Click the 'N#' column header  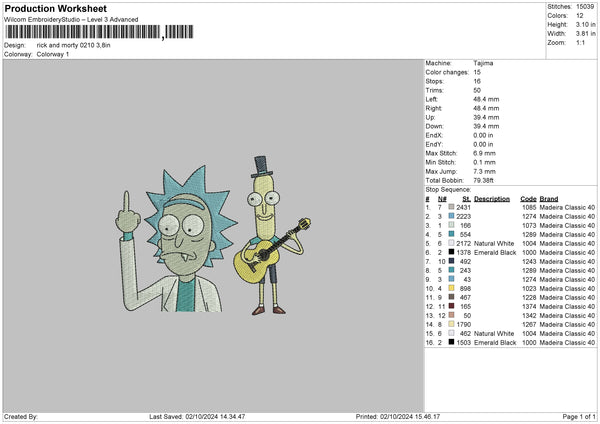click(x=442, y=199)
